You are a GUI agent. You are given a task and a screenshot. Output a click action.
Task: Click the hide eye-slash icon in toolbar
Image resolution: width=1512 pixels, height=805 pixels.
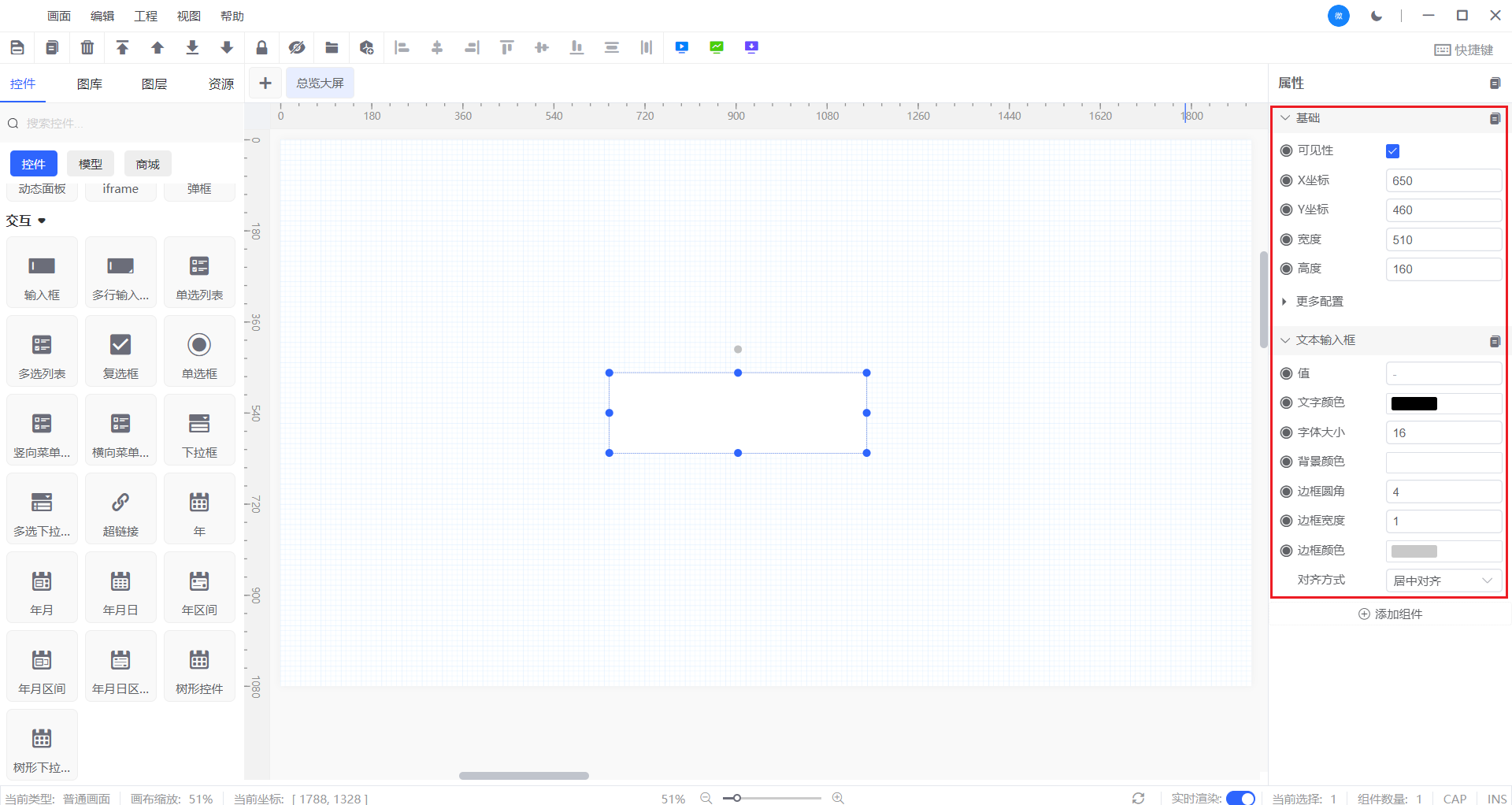(x=296, y=48)
